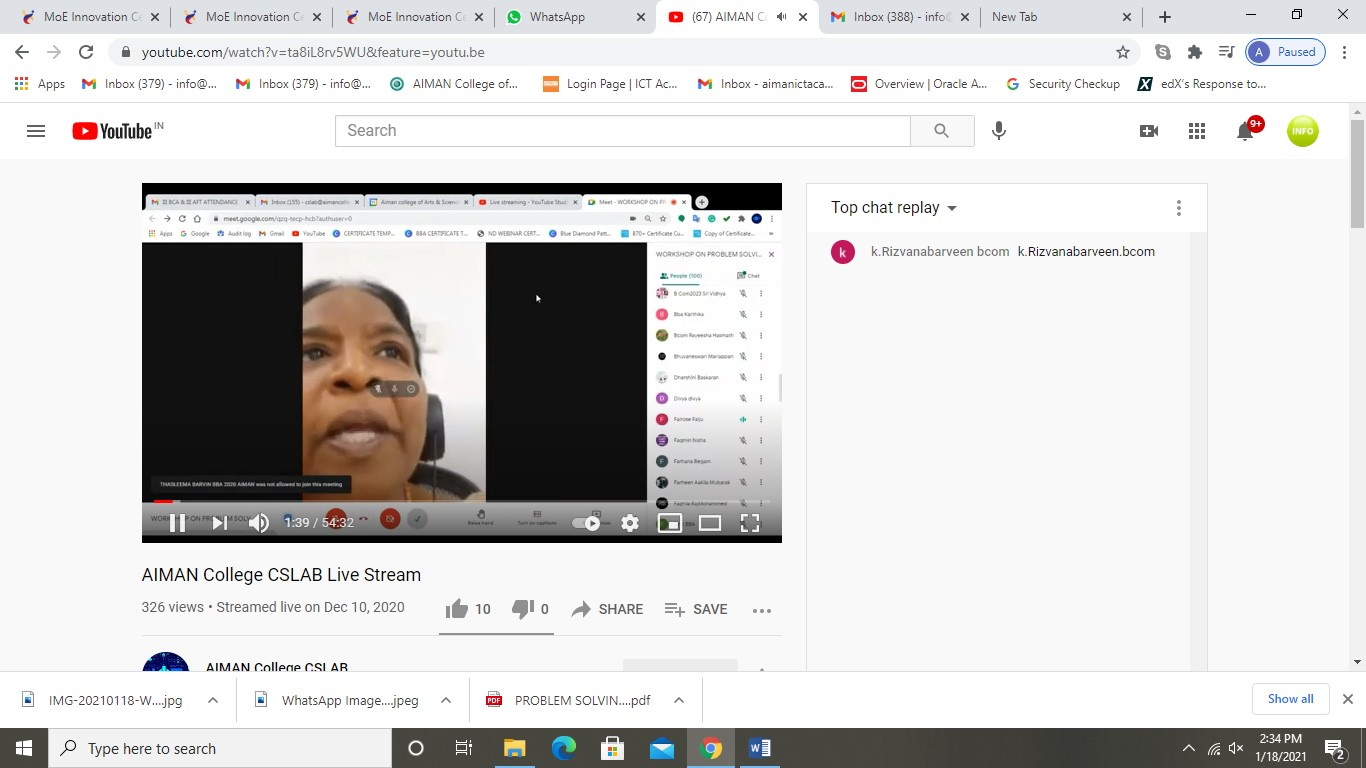The height and width of the screenshot is (768, 1366).
Task: Open a new browser tab with plus
Action: coord(1165,17)
